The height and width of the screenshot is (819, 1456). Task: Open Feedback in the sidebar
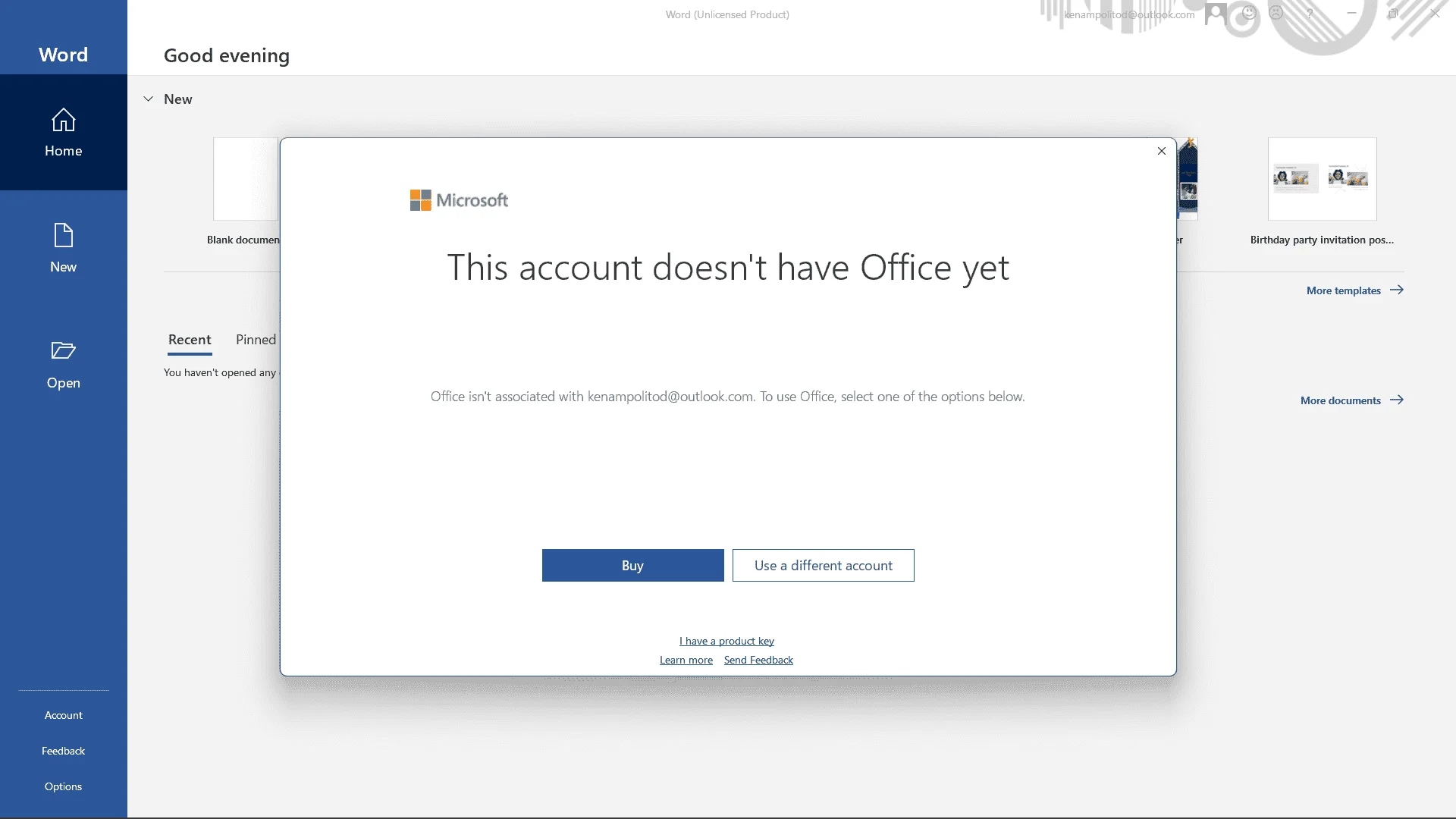click(x=64, y=752)
